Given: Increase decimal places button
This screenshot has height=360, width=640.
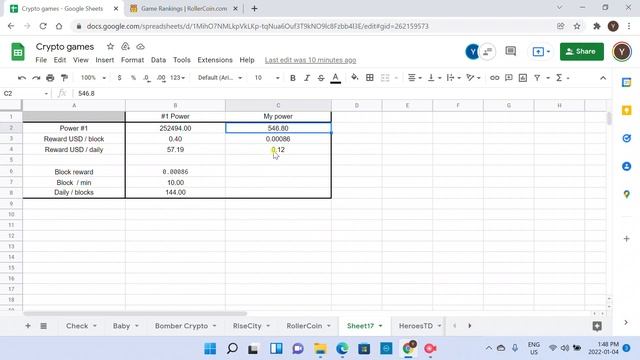Looking at the screenshot, I should tap(161, 78).
